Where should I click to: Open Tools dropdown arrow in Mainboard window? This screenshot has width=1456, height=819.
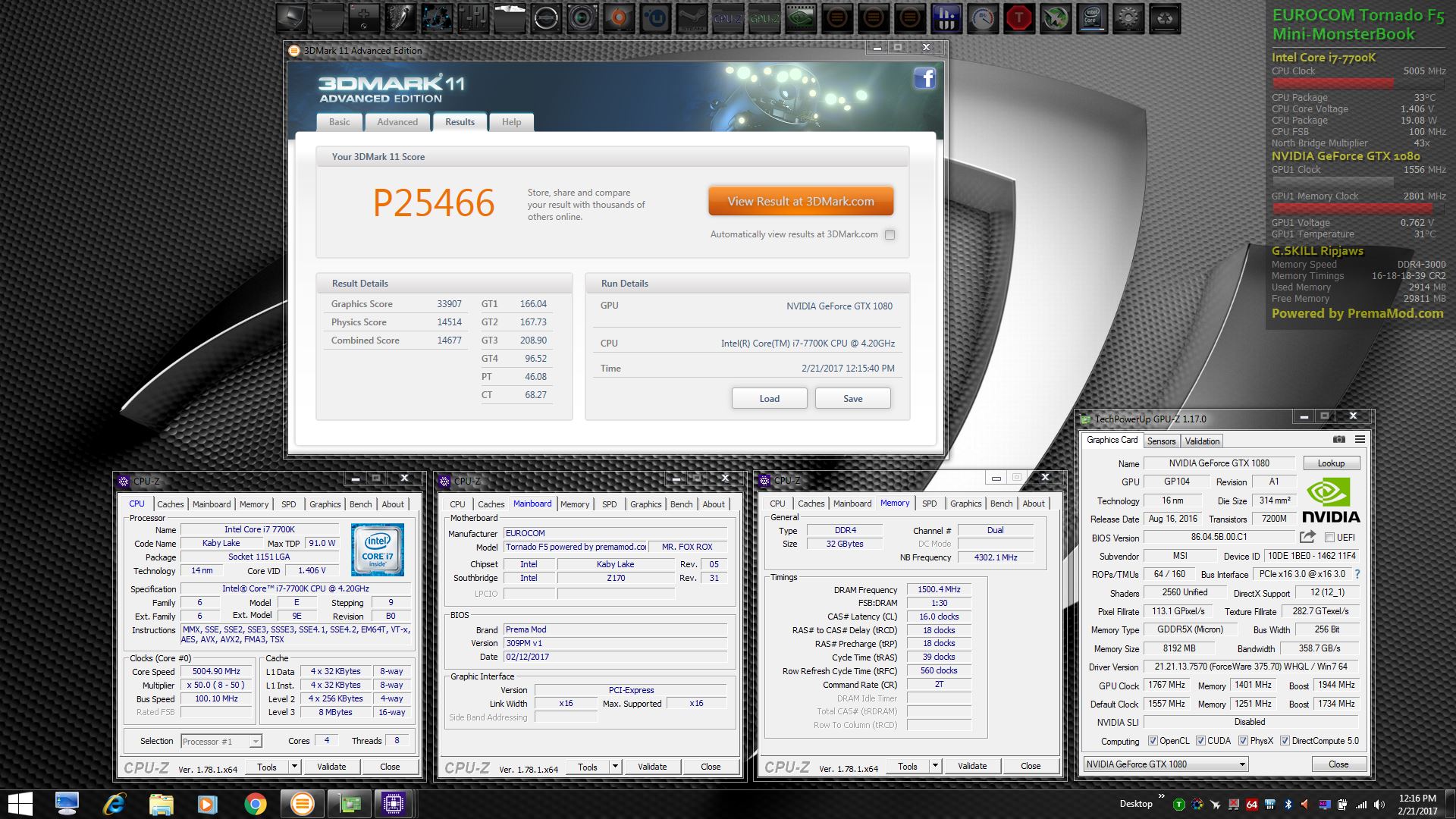pyautogui.click(x=615, y=767)
